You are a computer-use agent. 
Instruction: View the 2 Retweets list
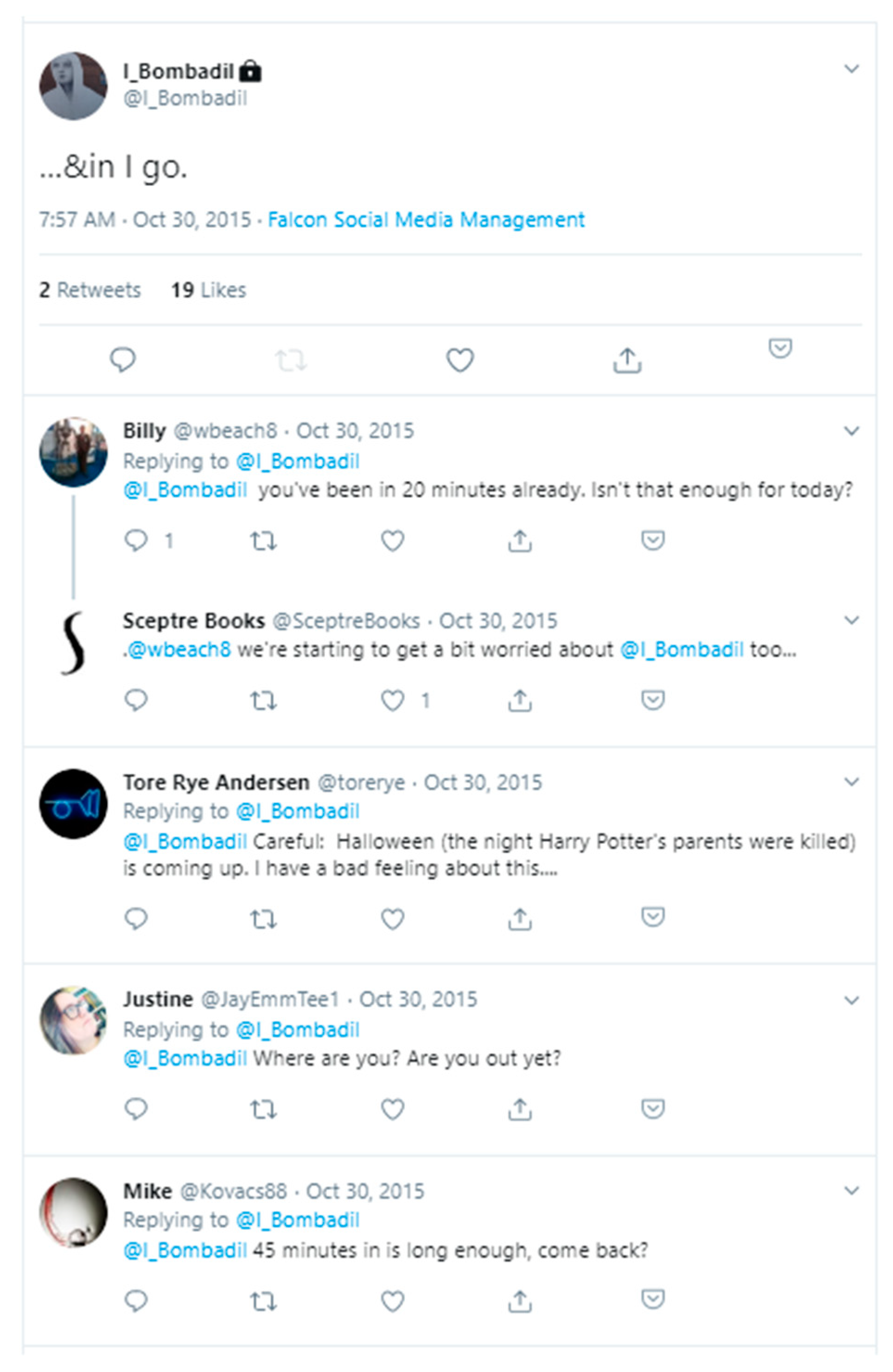click(90, 290)
